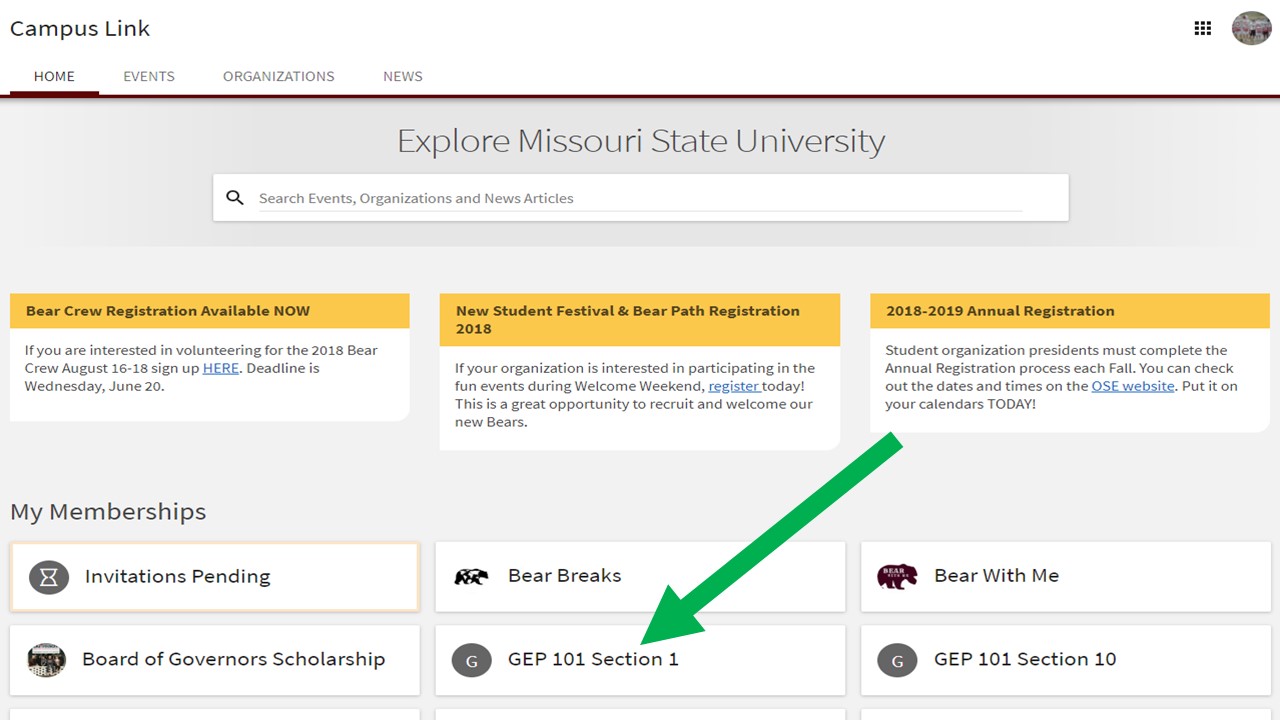Open the register link for New Student Festival
The image size is (1280, 720).
(735, 385)
